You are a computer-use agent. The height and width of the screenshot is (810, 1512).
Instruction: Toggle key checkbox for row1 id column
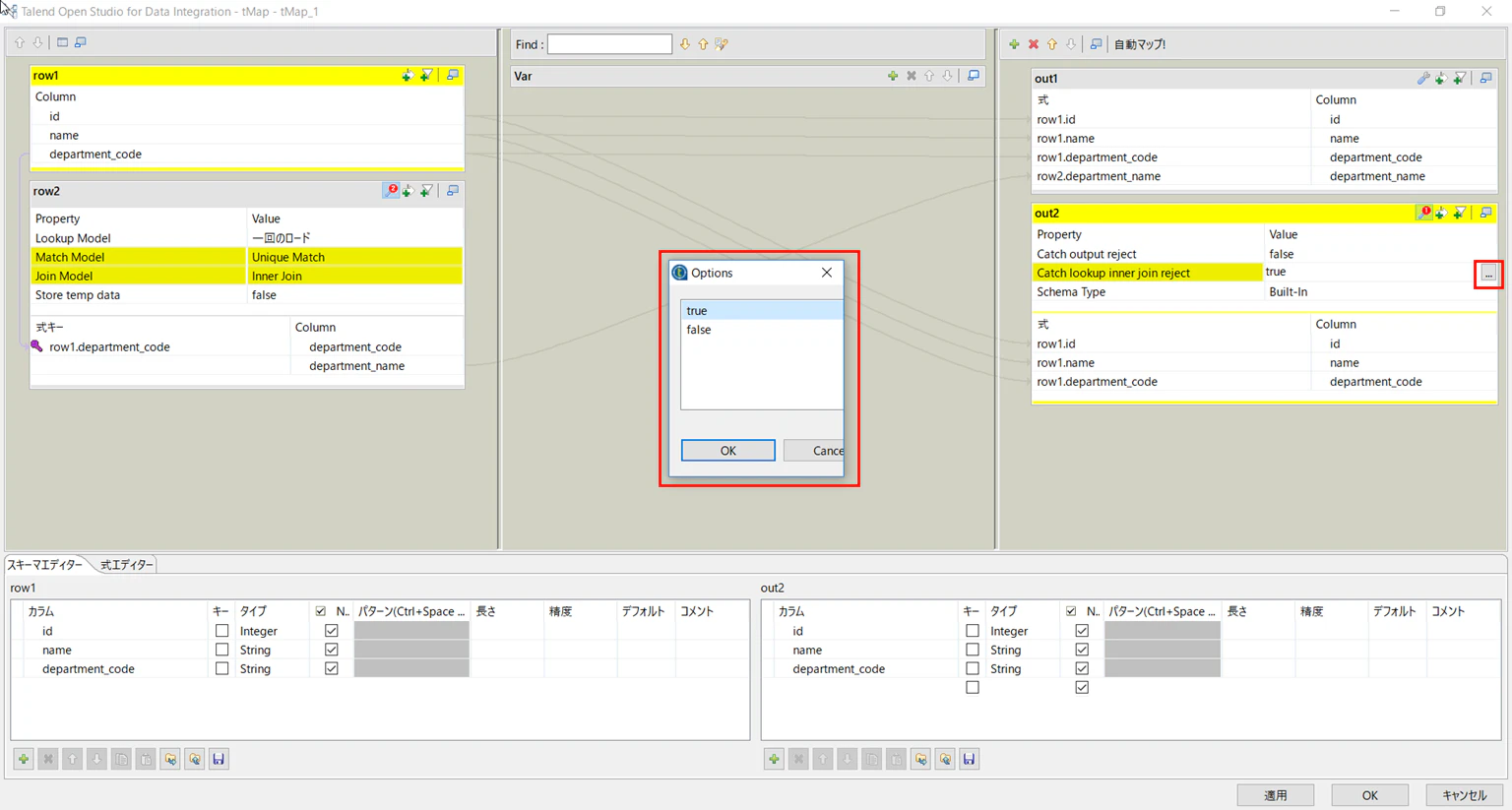[x=221, y=631]
